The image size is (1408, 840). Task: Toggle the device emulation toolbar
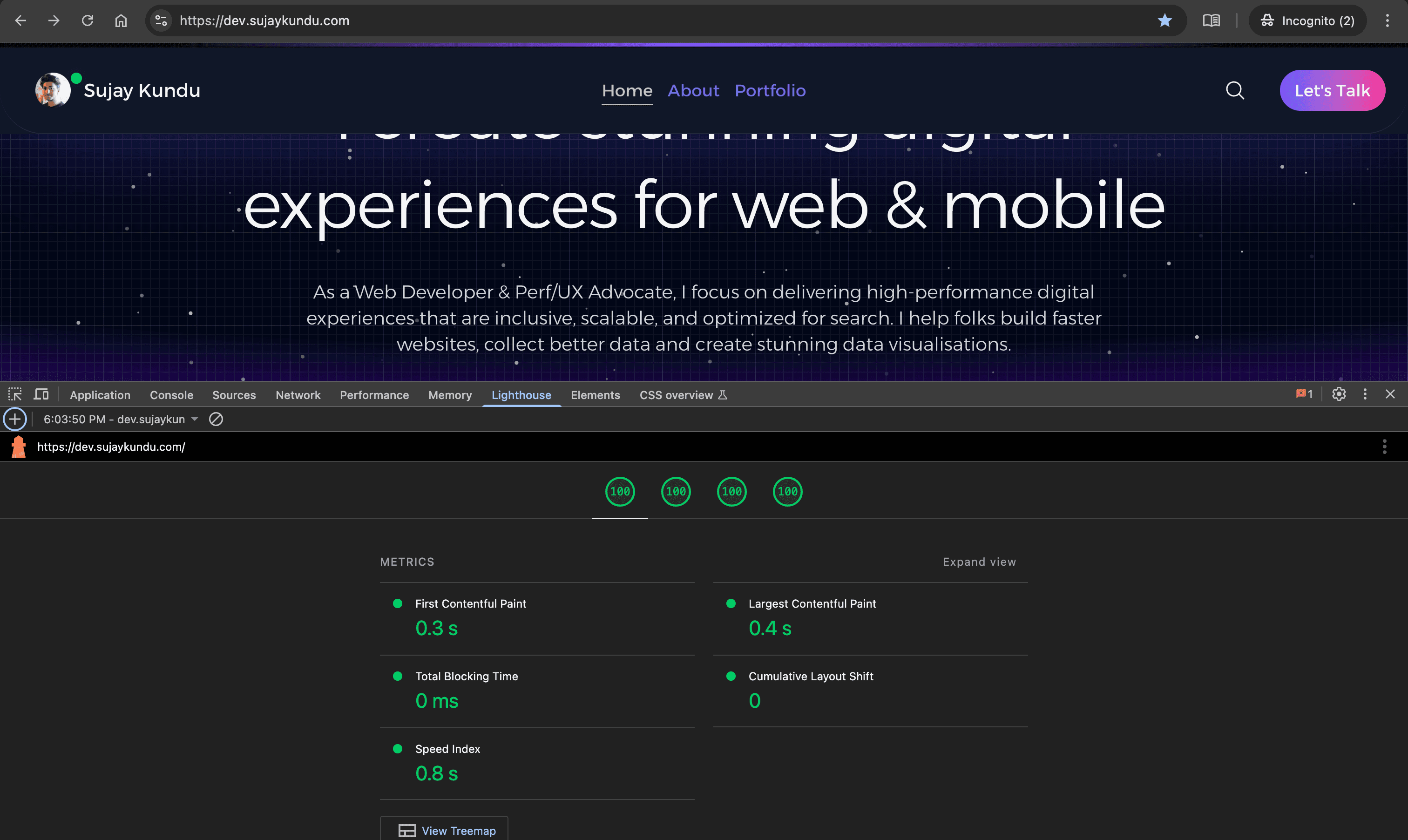point(41,394)
